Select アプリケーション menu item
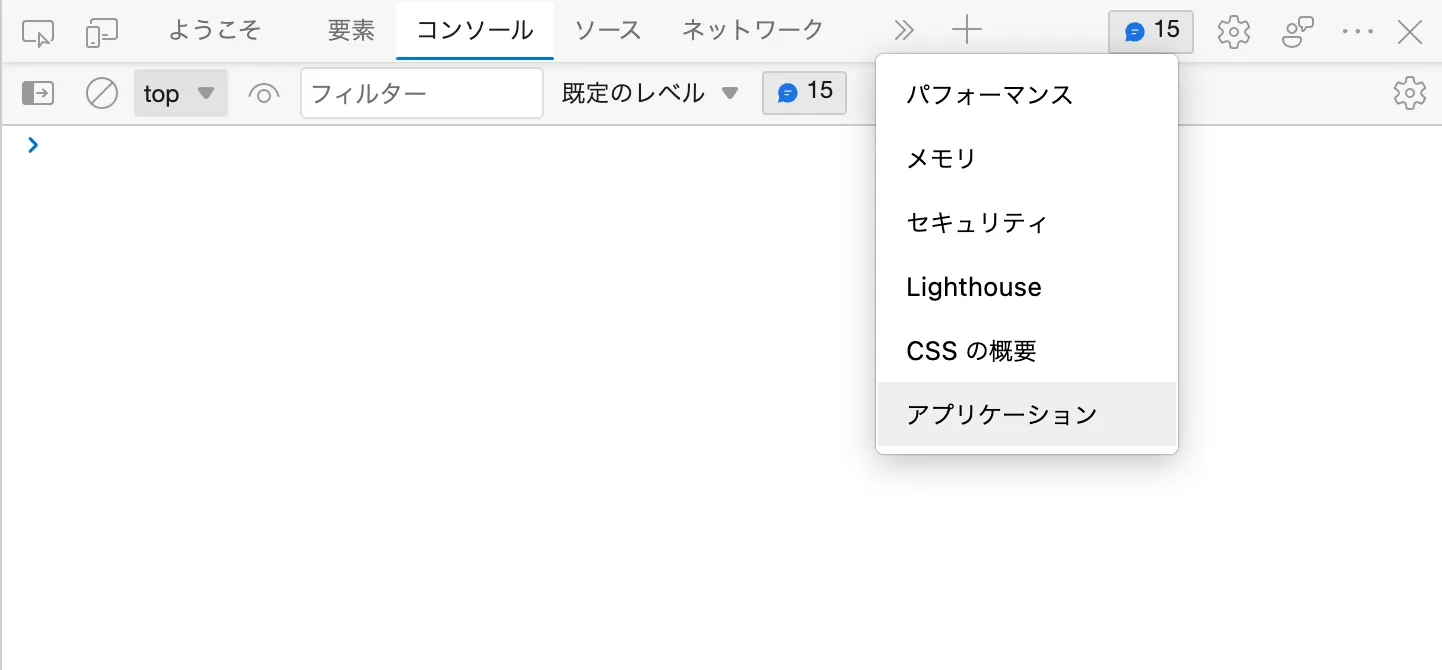 tap(1027, 414)
